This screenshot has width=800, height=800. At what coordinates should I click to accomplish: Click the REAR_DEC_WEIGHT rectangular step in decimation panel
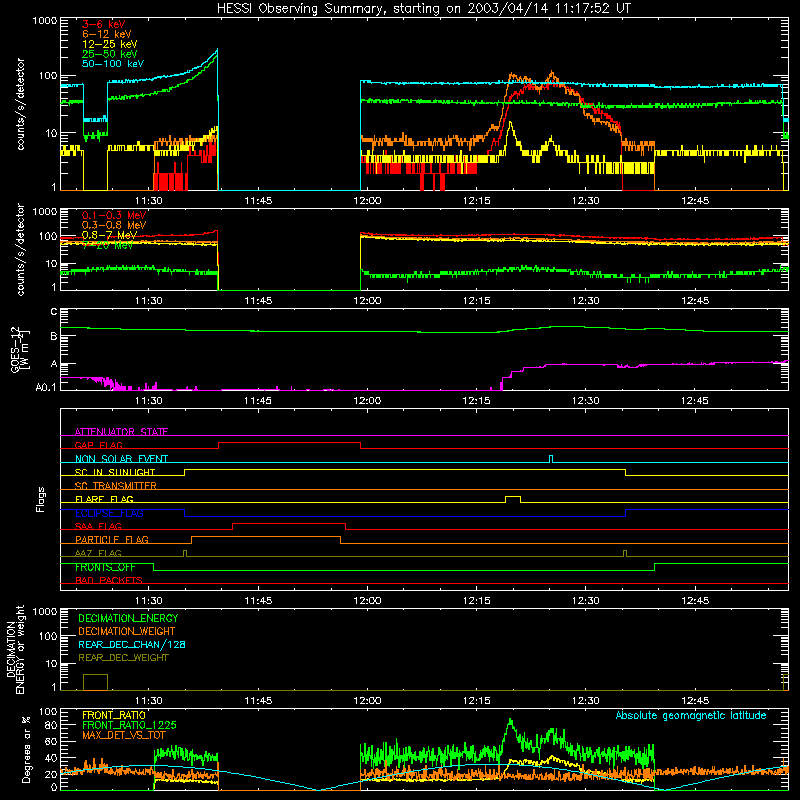(x=95, y=682)
